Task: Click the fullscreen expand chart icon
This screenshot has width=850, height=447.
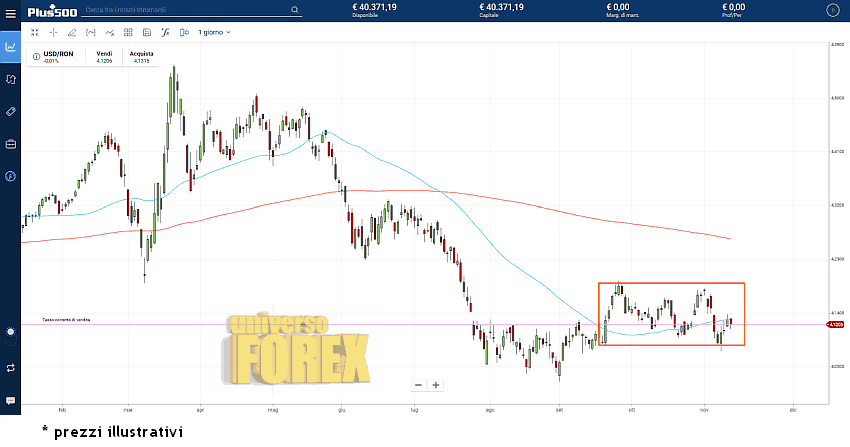Action: point(35,32)
